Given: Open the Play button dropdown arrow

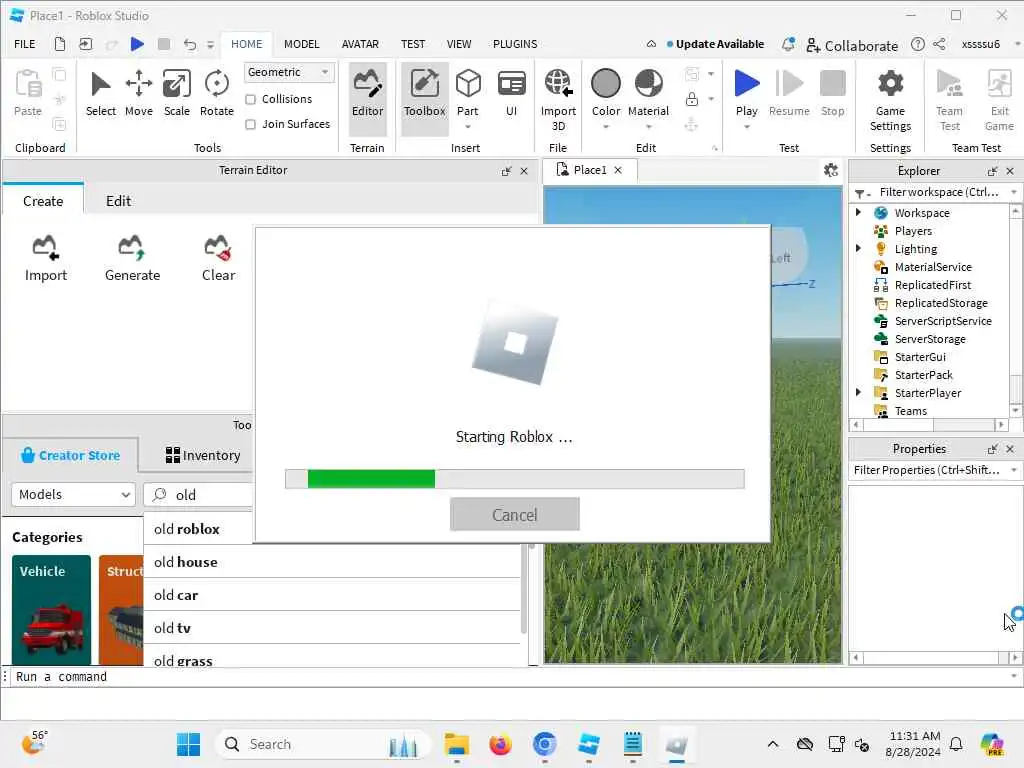Looking at the screenshot, I should 746,127.
